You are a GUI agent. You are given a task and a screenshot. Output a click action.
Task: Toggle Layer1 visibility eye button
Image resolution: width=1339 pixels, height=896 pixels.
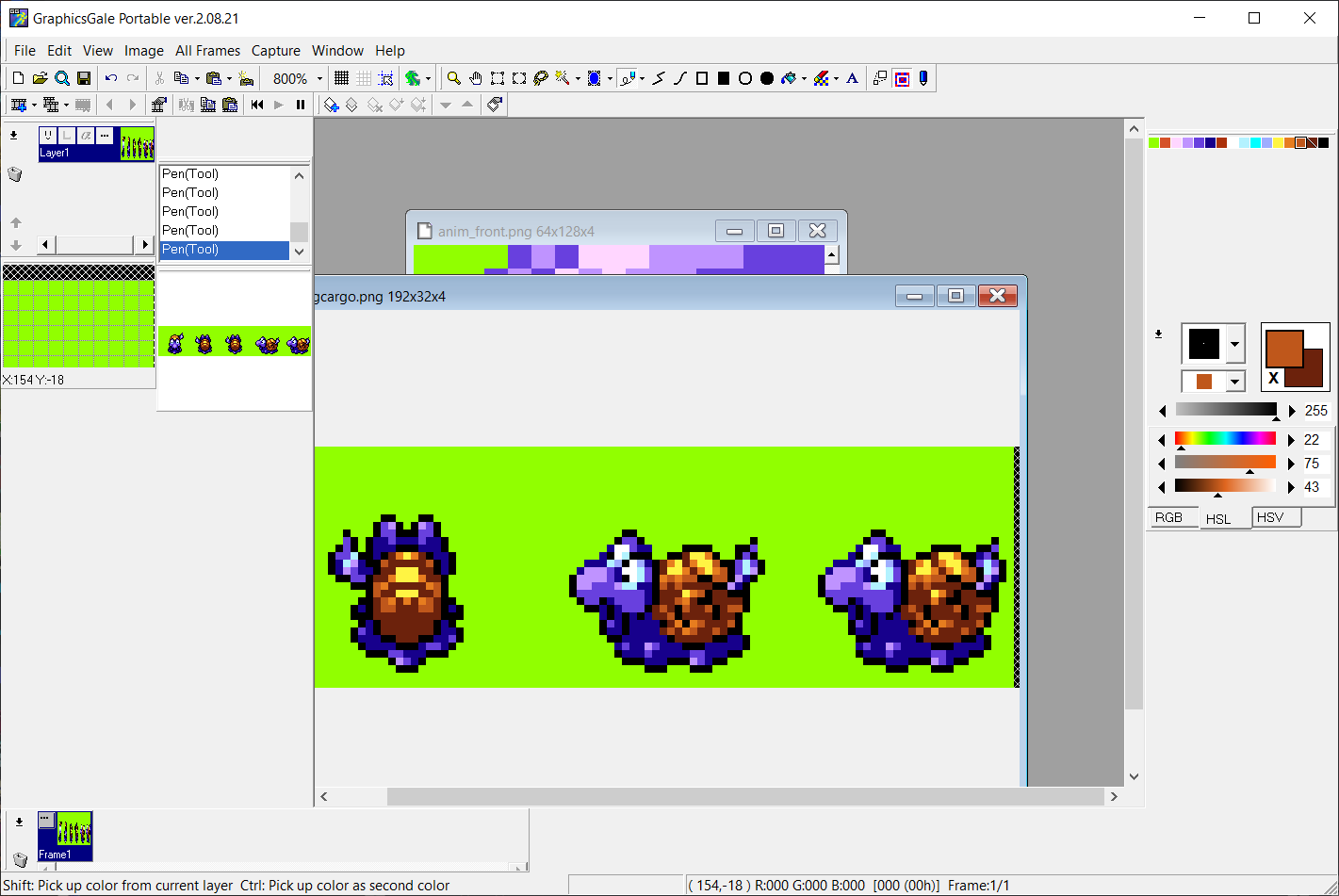point(48,136)
